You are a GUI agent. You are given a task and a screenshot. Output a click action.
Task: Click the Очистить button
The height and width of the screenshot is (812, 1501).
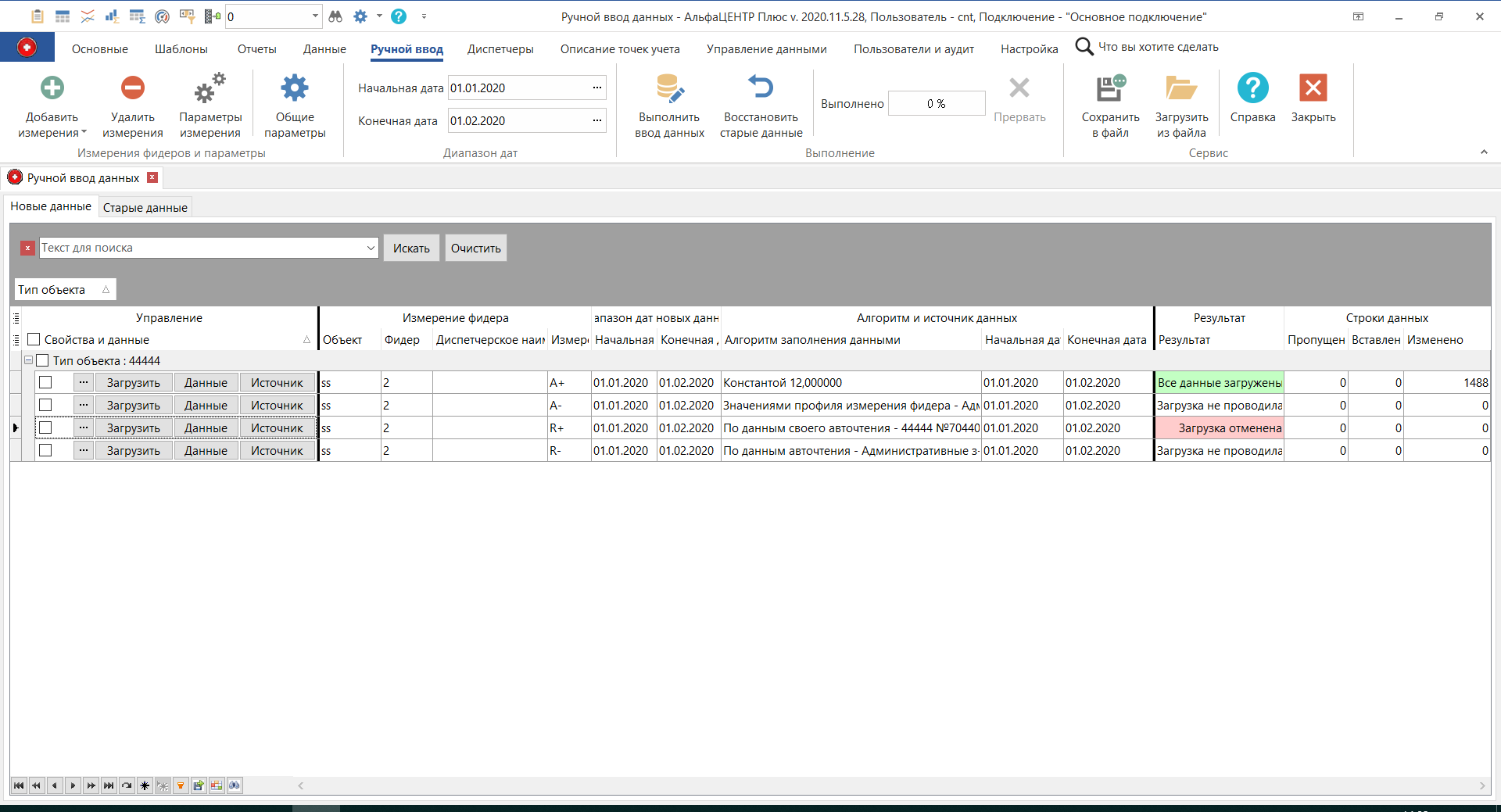tap(475, 248)
